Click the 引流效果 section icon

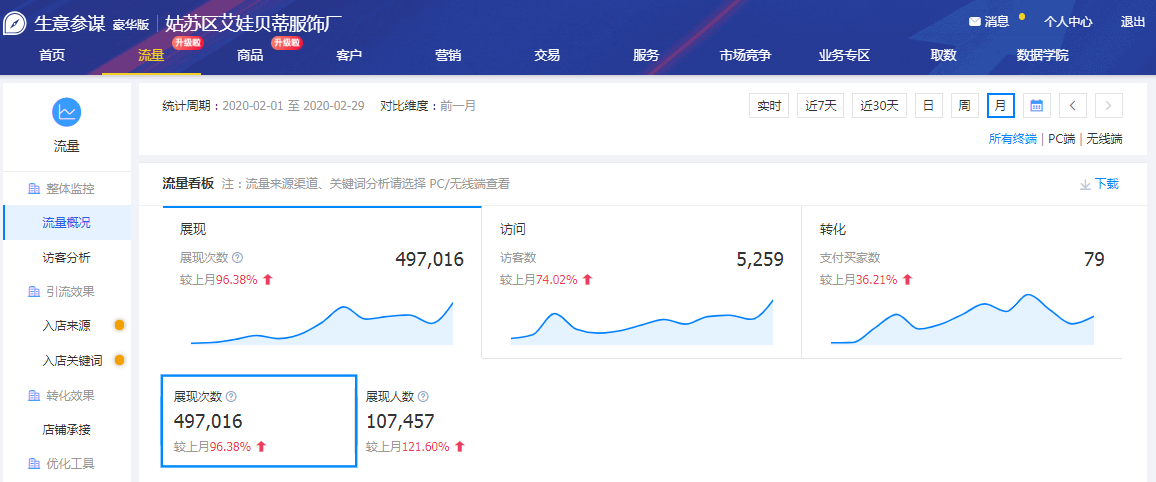click(33, 292)
